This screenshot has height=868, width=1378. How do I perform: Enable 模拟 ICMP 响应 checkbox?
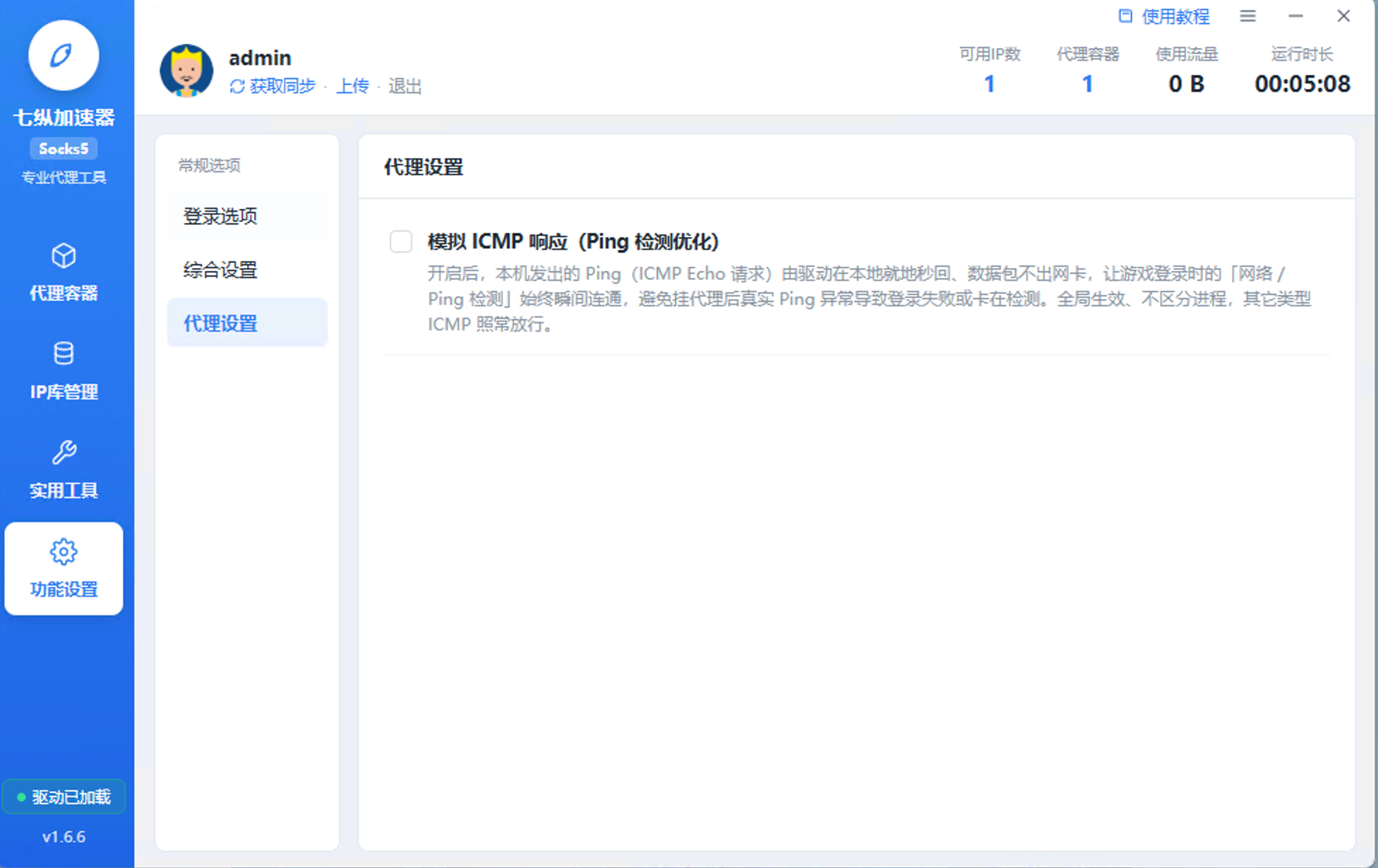click(x=401, y=241)
